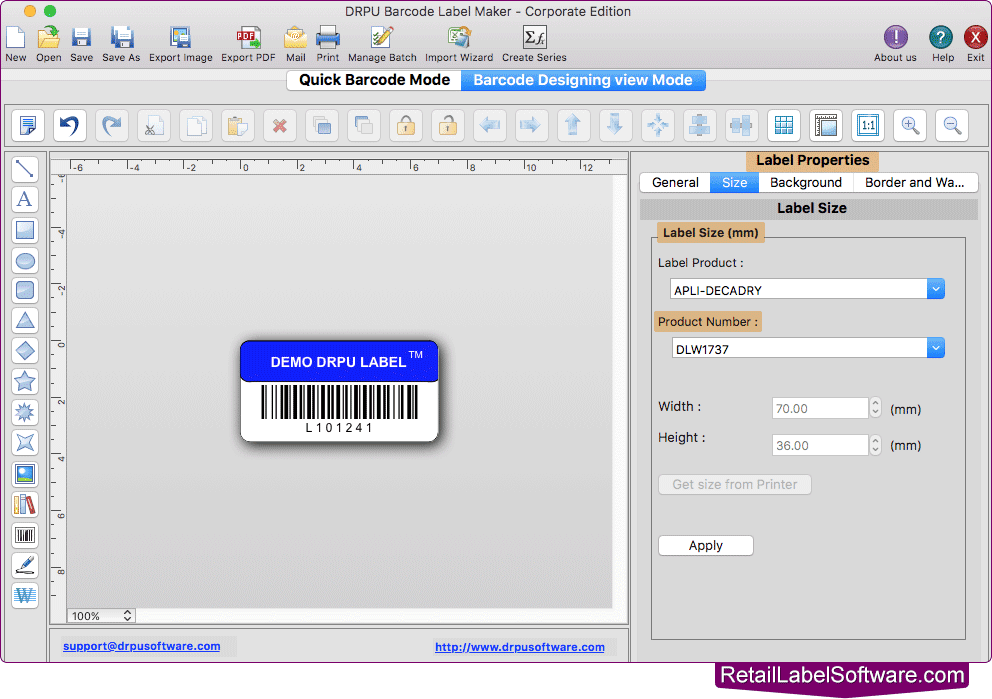Toggle the grid display icon

coord(784,125)
